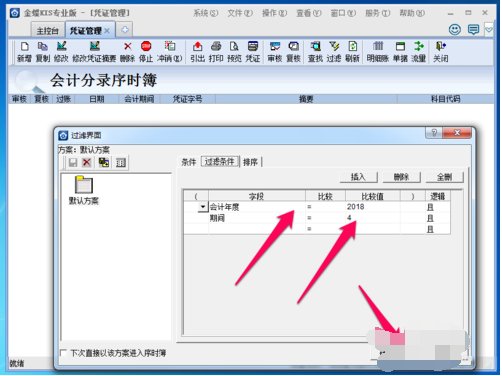Open the 文件 menu
Screen dimensions: 502x376
coord(240,13)
